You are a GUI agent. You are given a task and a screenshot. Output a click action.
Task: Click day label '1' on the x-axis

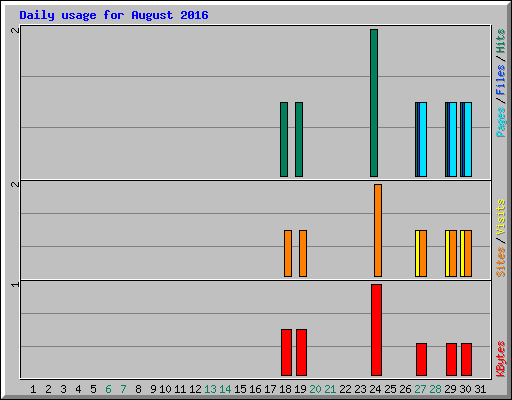[33, 389]
